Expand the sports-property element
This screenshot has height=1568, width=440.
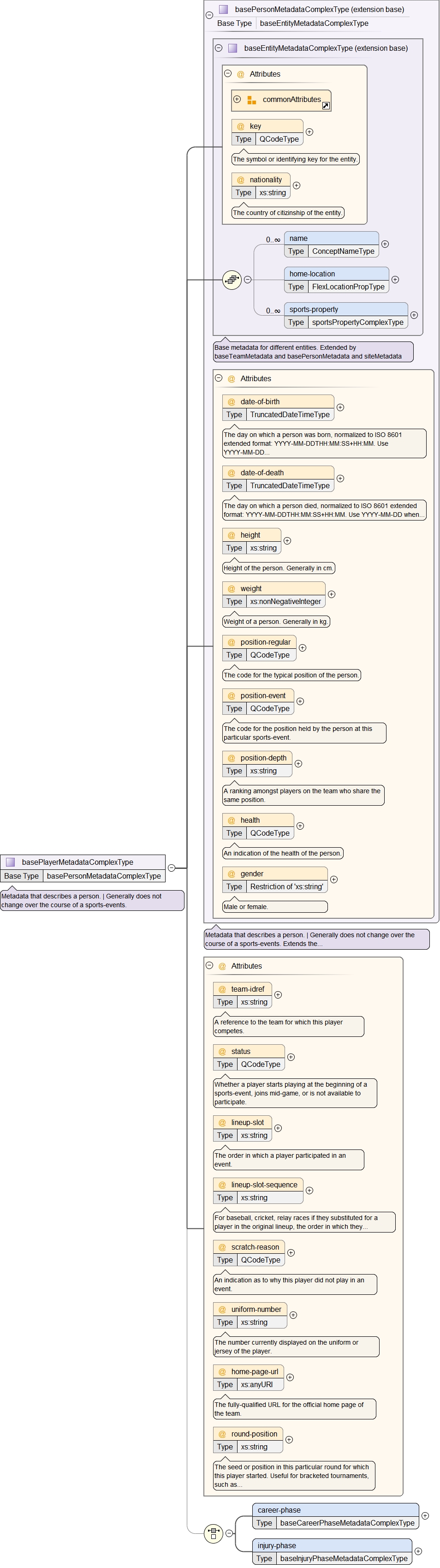414,315
